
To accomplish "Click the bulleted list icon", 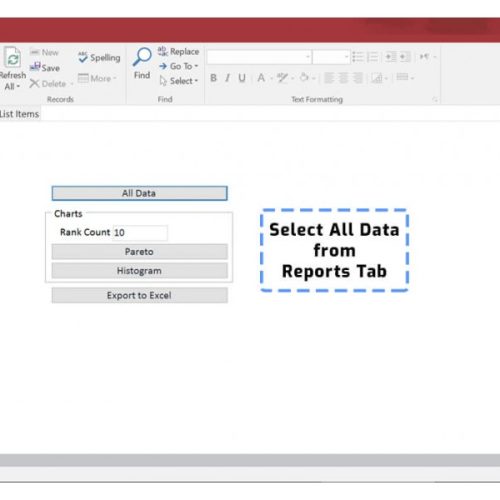I will (358, 57).
